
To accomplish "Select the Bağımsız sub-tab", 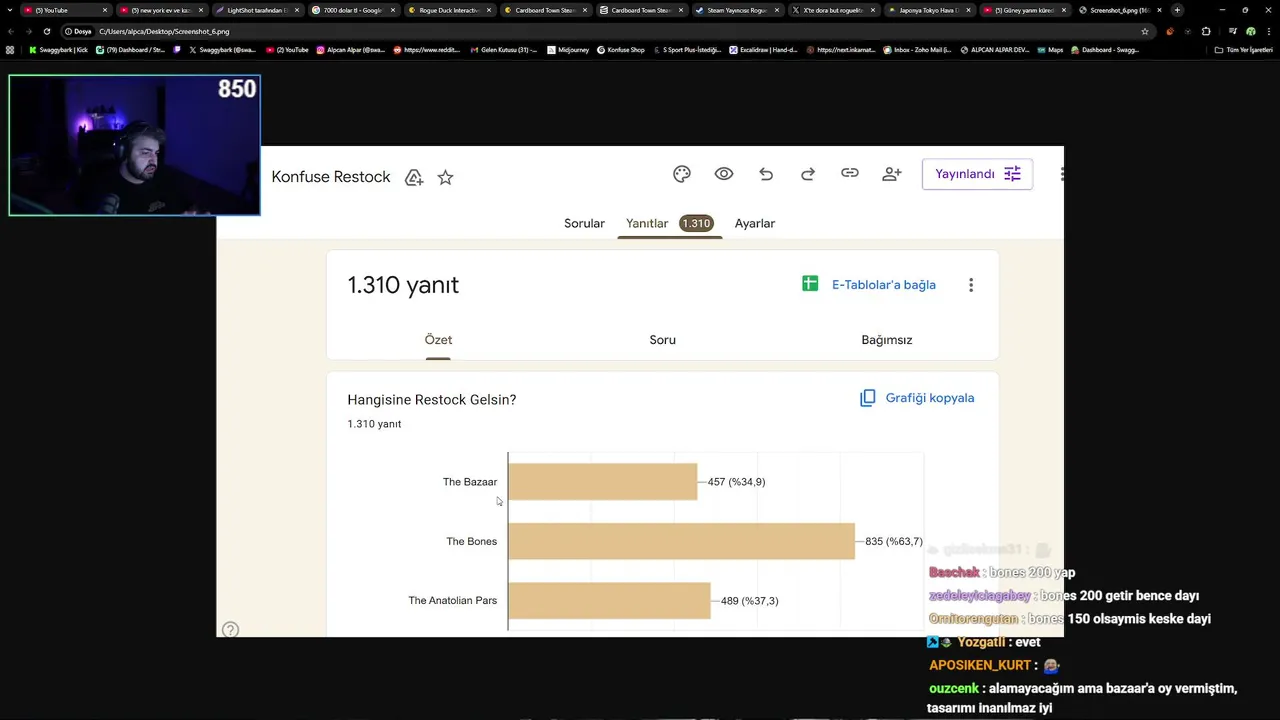I will point(887,340).
